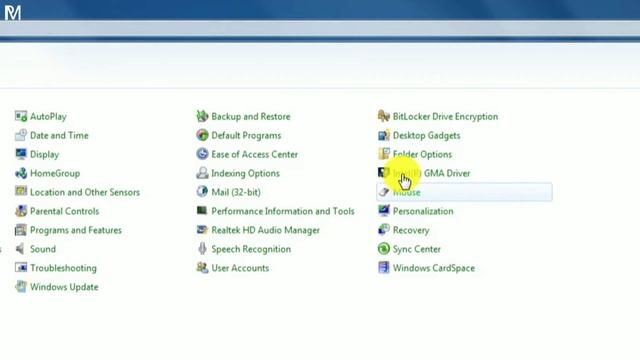The height and width of the screenshot is (360, 640).
Task: Open Desktop Gadgets link
Action: (427, 136)
